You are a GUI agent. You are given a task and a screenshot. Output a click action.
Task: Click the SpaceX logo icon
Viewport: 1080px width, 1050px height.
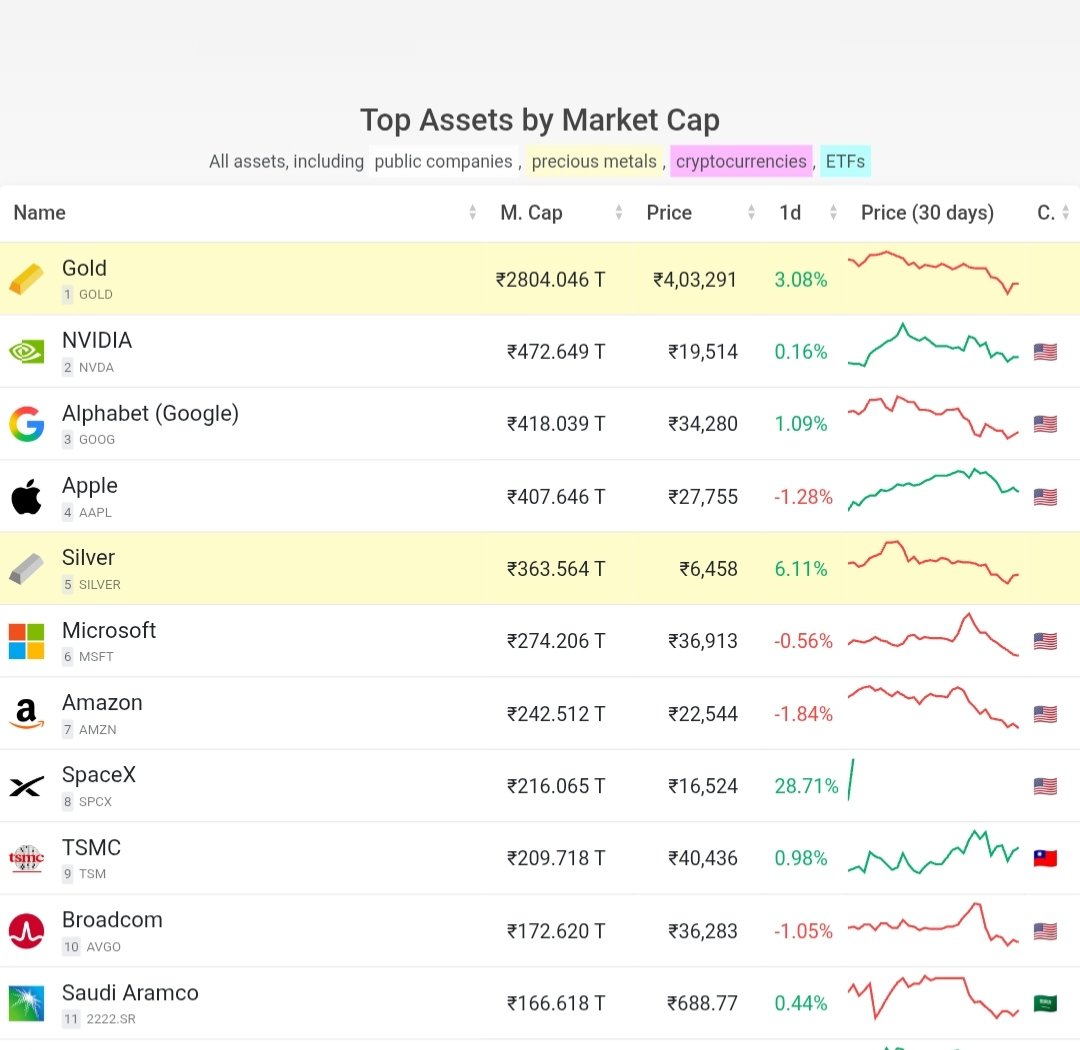click(x=26, y=786)
